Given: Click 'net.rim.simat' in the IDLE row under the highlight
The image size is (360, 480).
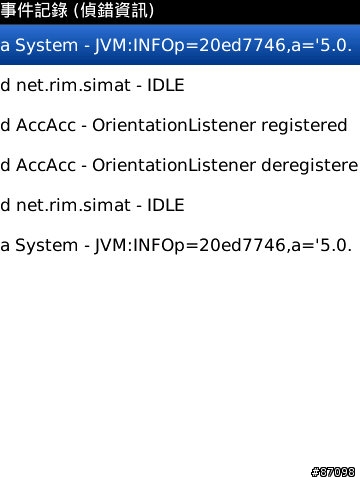Looking at the screenshot, I should tap(73, 85).
